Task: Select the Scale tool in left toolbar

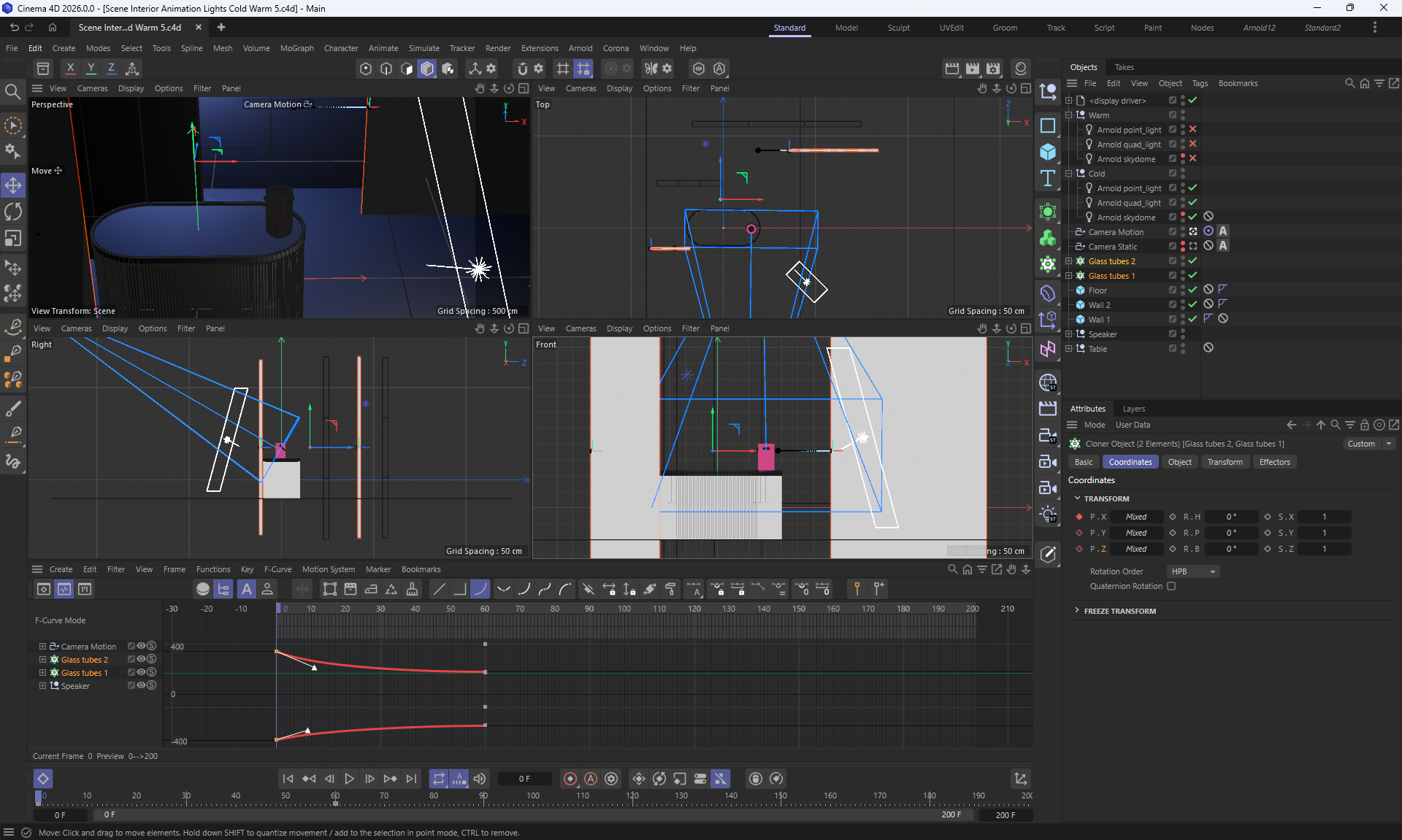Action: click(x=13, y=239)
